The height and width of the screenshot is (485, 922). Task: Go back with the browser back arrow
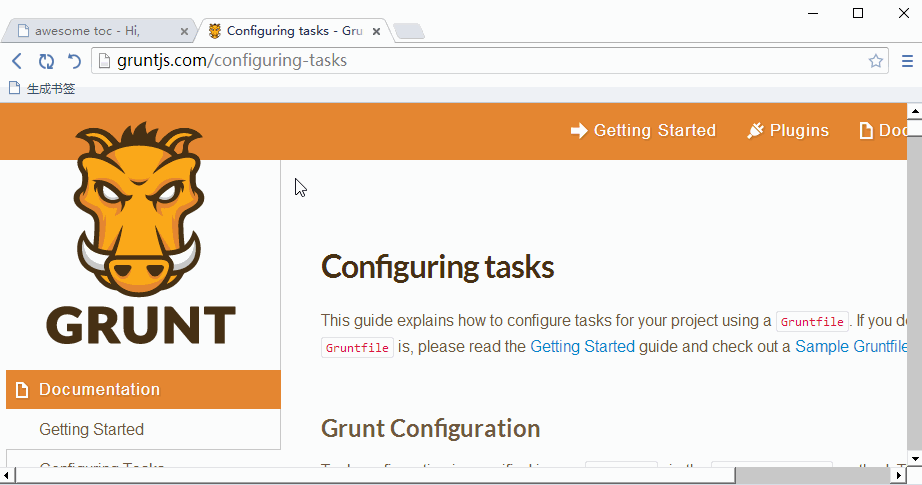coord(17,61)
